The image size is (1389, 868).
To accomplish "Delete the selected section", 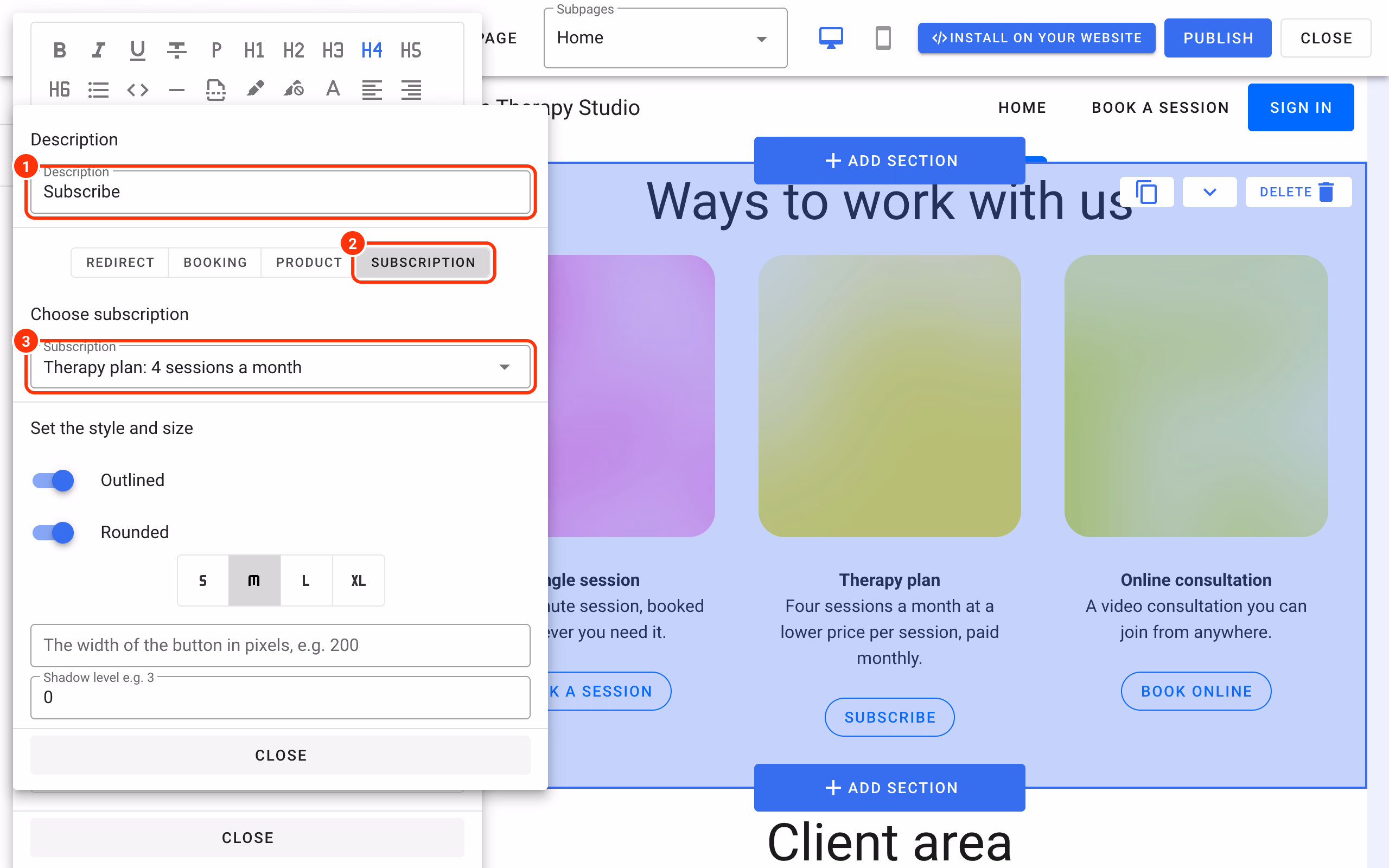I will pyautogui.click(x=1298, y=192).
